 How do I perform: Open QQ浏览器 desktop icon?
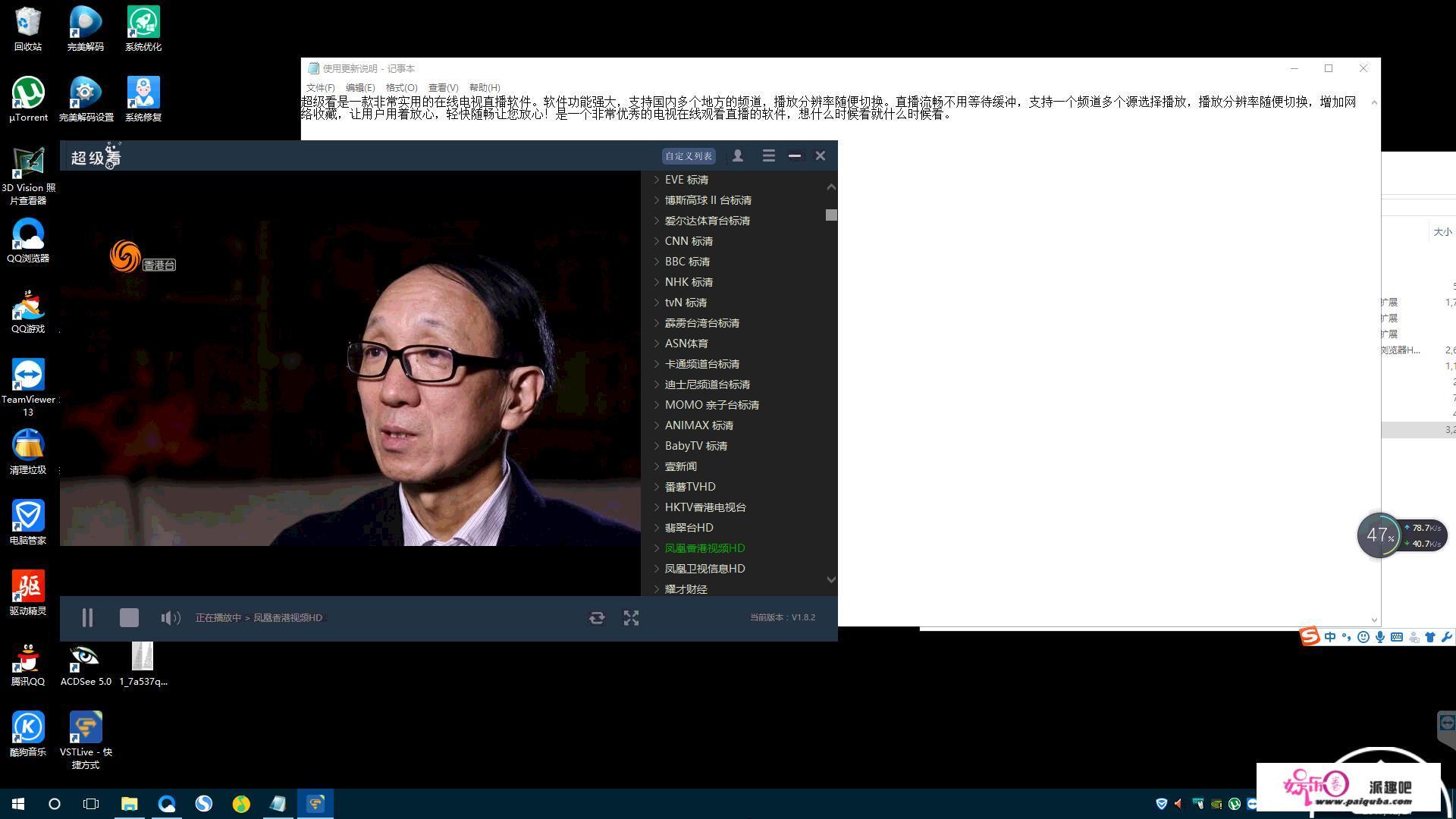click(28, 240)
